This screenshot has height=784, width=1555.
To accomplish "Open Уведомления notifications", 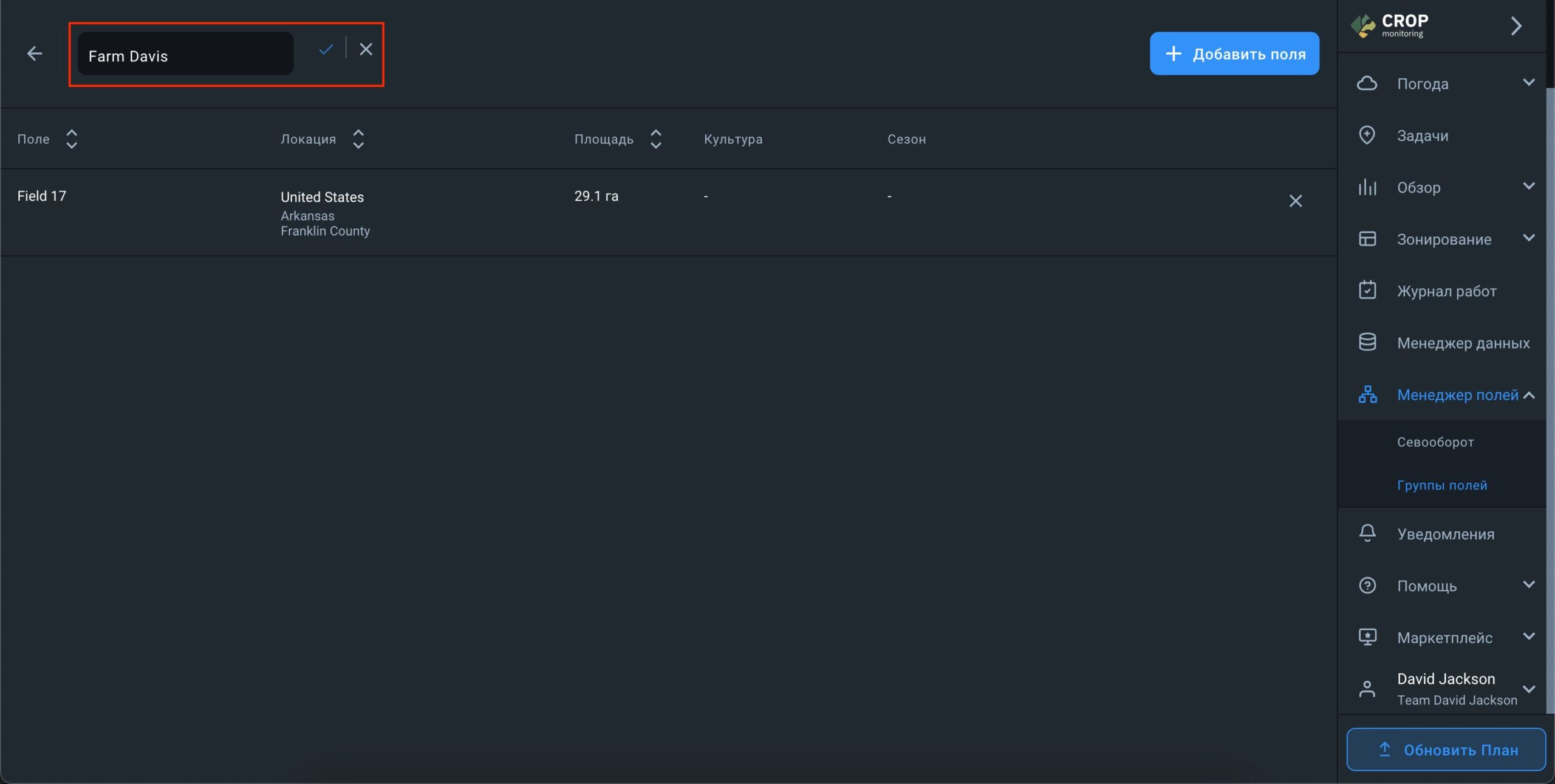I will (1445, 534).
